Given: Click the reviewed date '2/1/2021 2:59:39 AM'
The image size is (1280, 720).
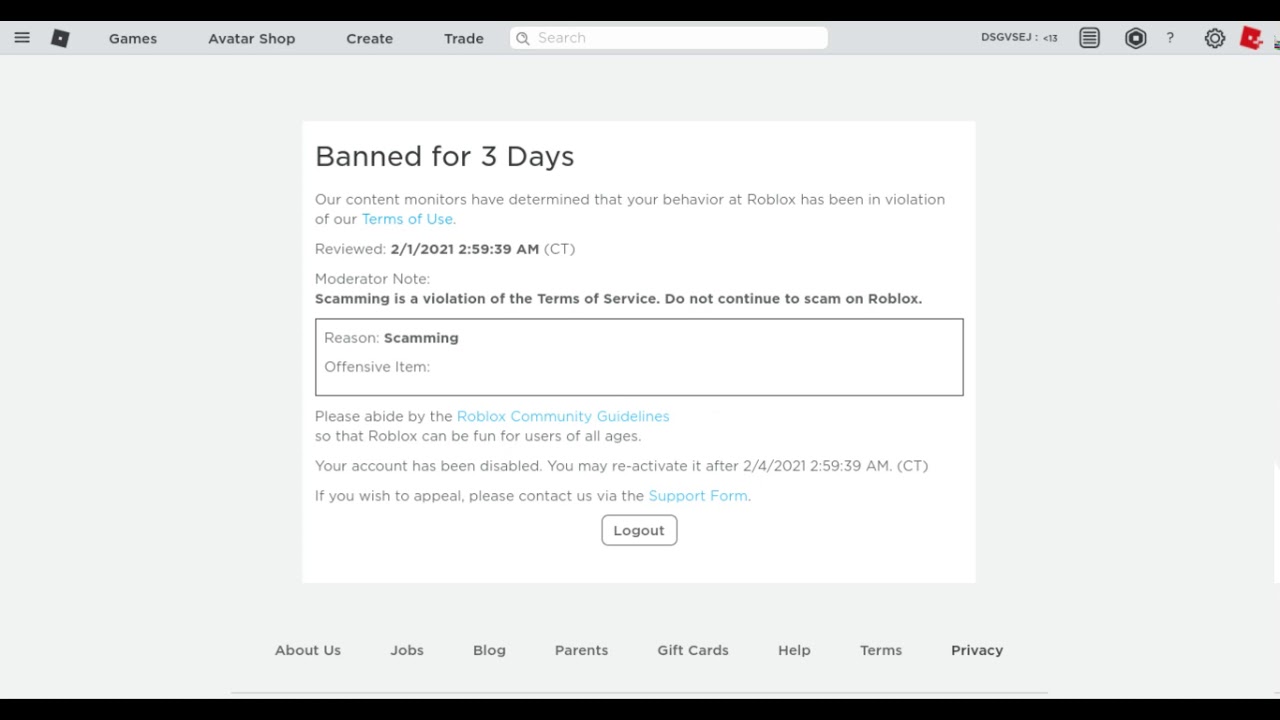Looking at the screenshot, I should click(x=465, y=249).
